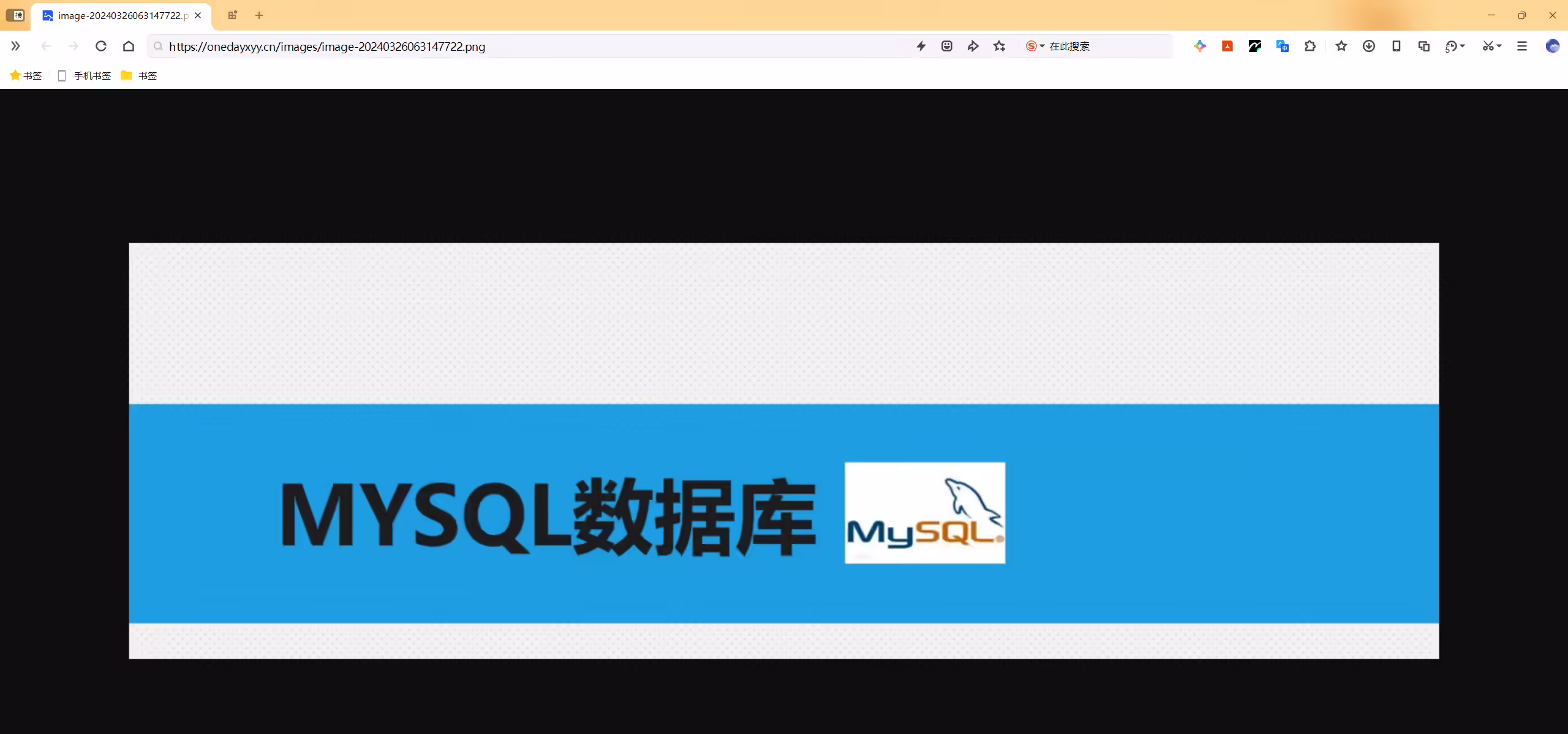Click the lightning speed mode icon
Viewport: 1568px width, 734px height.
coord(921,46)
